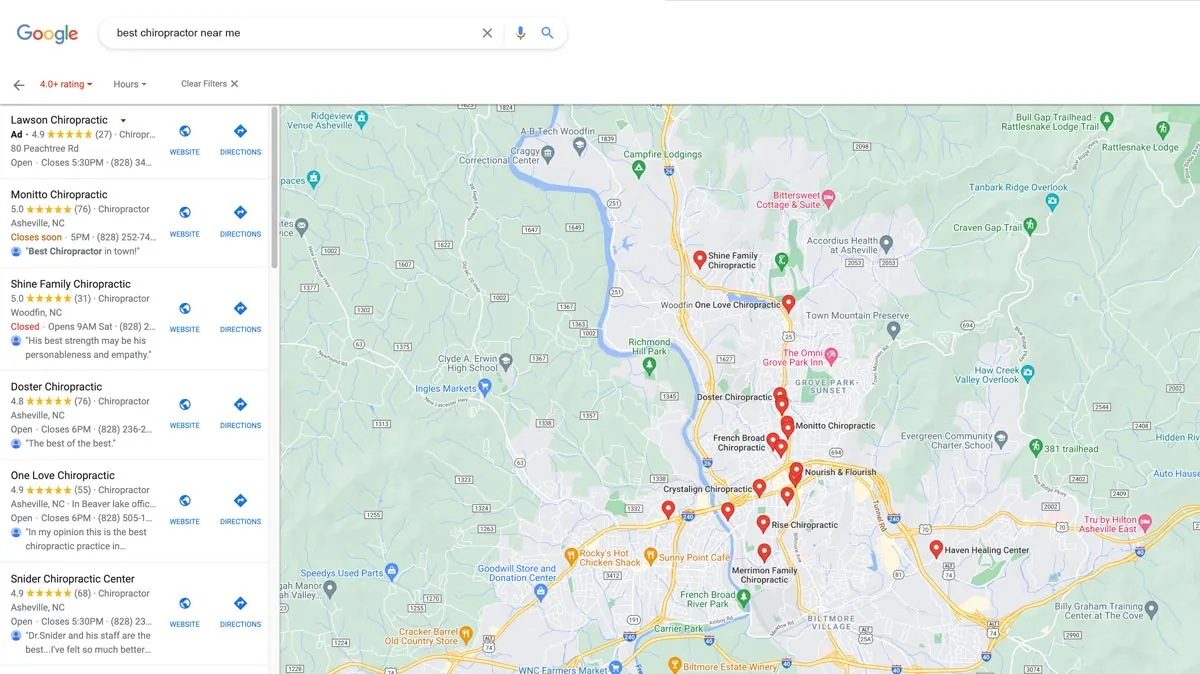The height and width of the screenshot is (674, 1200).
Task: Click the French Broad River Park marker
Action: point(744,597)
